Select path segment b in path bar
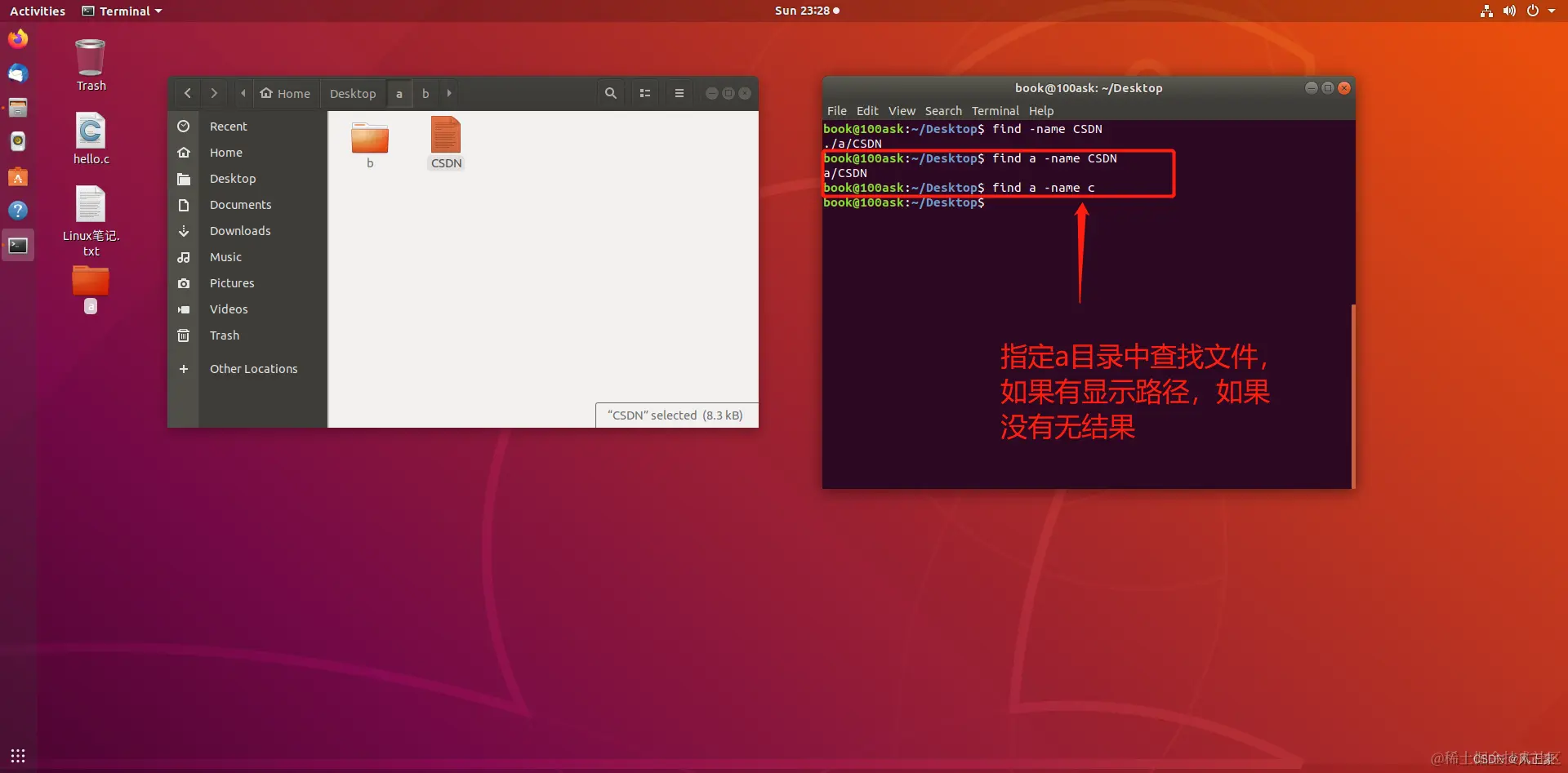Screen dimensions: 1568x773 tap(425, 93)
